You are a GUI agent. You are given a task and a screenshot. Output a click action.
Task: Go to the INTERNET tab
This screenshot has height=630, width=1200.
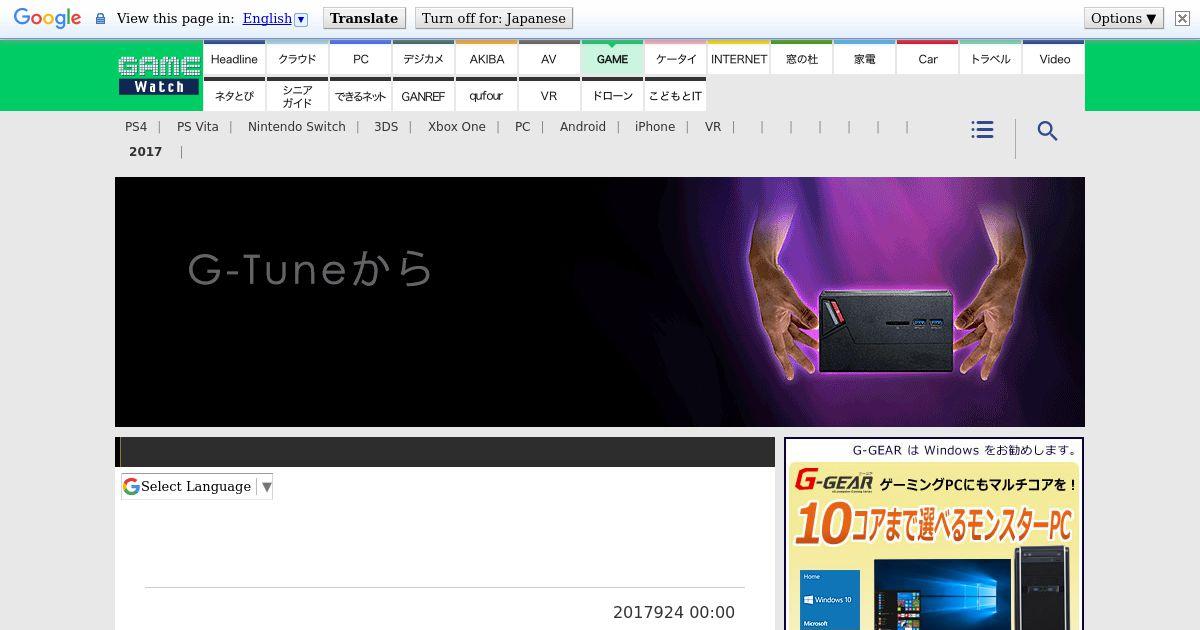pos(738,58)
